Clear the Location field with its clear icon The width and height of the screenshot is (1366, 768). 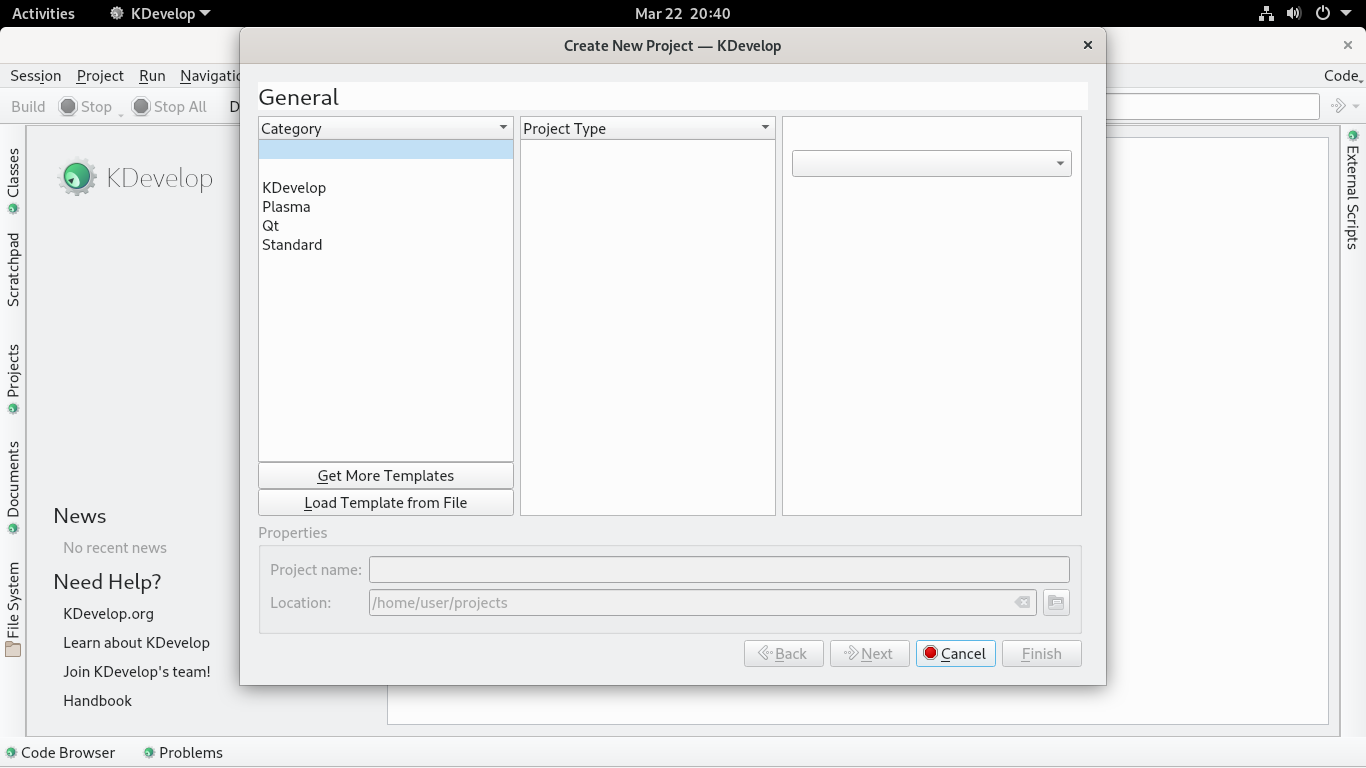click(x=1022, y=602)
